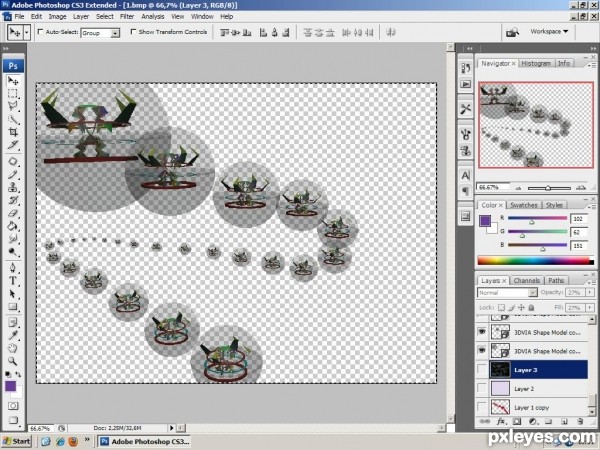
Task: Create new fill or adjustment layer
Action: [x=533, y=421]
